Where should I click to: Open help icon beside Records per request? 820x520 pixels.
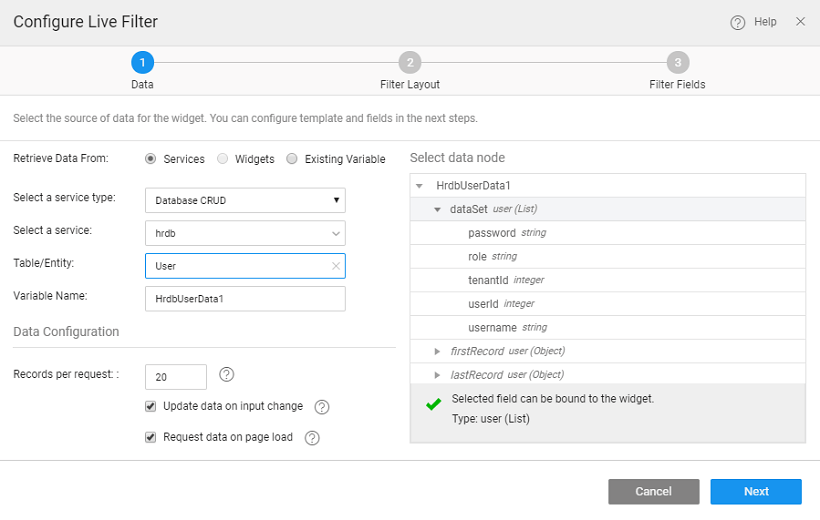pos(226,375)
